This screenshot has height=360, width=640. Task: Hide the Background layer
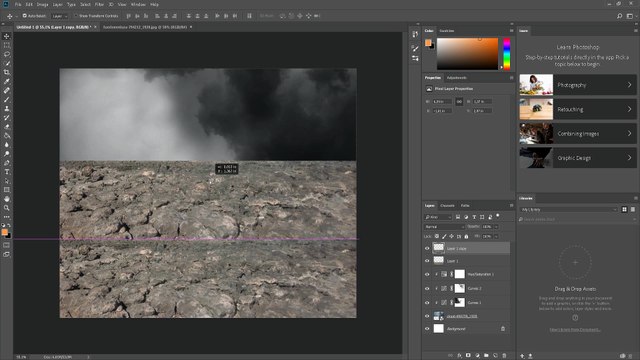(427, 329)
